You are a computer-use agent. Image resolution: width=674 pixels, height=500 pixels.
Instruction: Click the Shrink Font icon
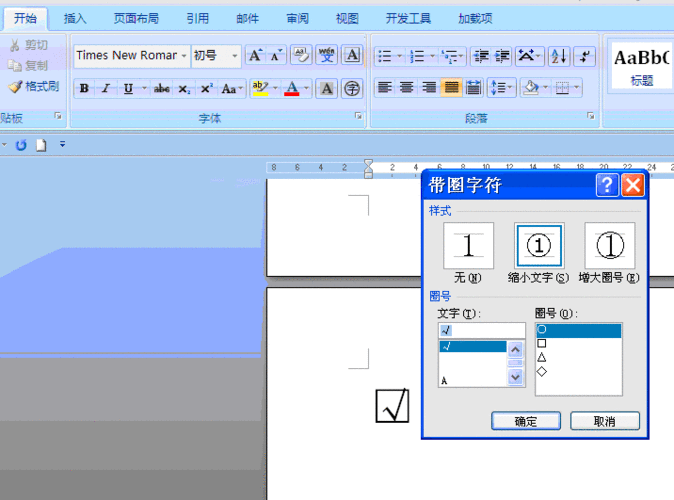pyautogui.click(x=276, y=55)
